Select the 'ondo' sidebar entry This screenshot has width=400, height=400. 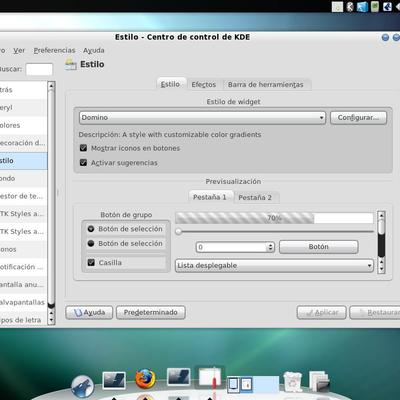click(23, 178)
